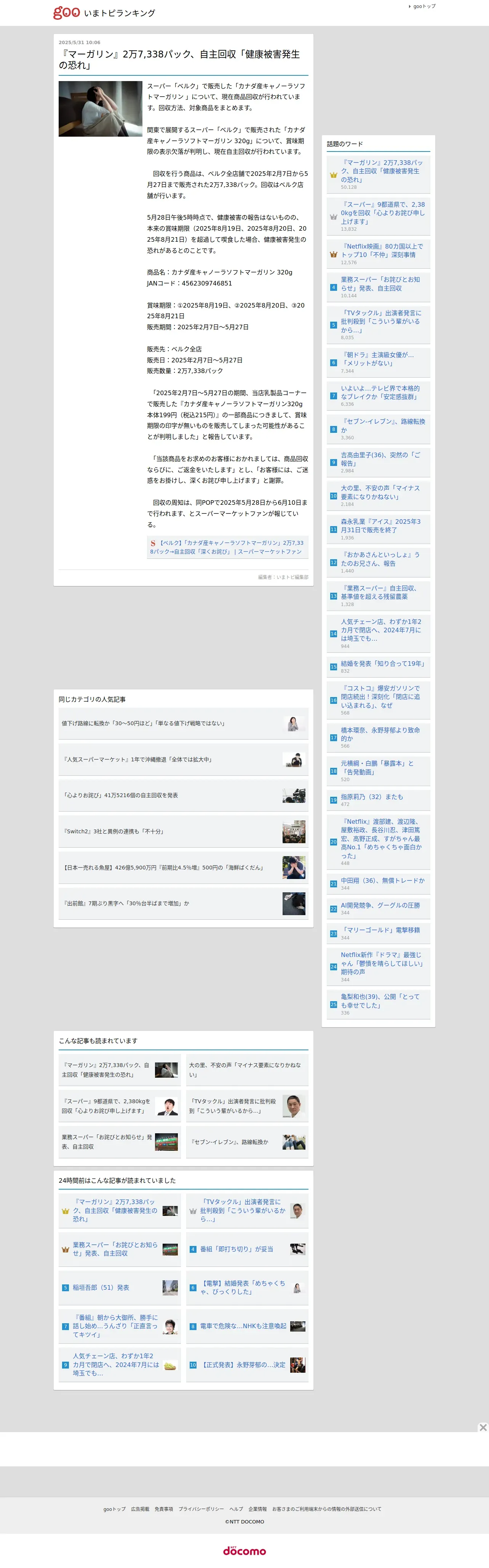The width and height of the screenshot is (489, 1568).
Task: Click rank badge 4 beside 業務スーパー「お詫びとお知らせ」 in 話題のワード
Action: pos(334,287)
